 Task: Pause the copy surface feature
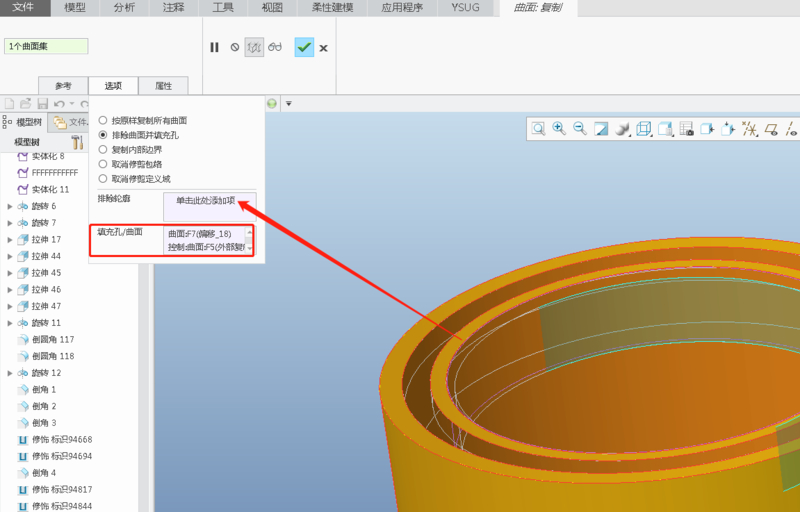click(214, 47)
